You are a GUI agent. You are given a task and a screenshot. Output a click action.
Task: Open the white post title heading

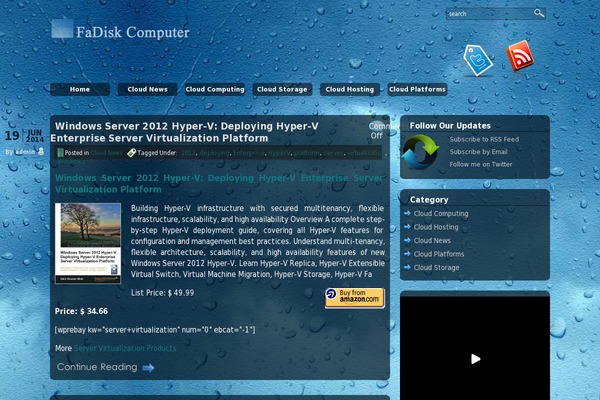point(186,132)
